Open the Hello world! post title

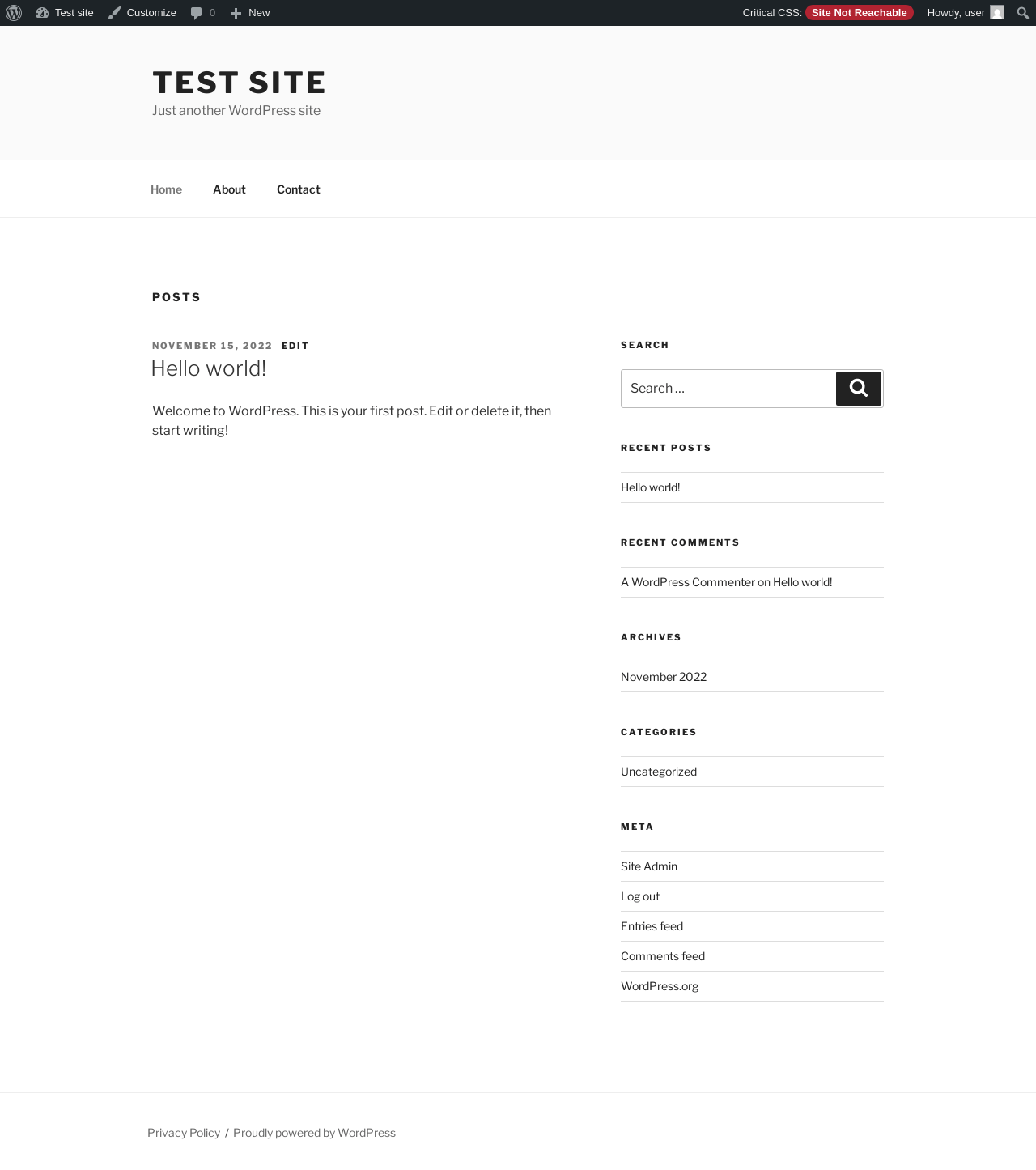209,368
